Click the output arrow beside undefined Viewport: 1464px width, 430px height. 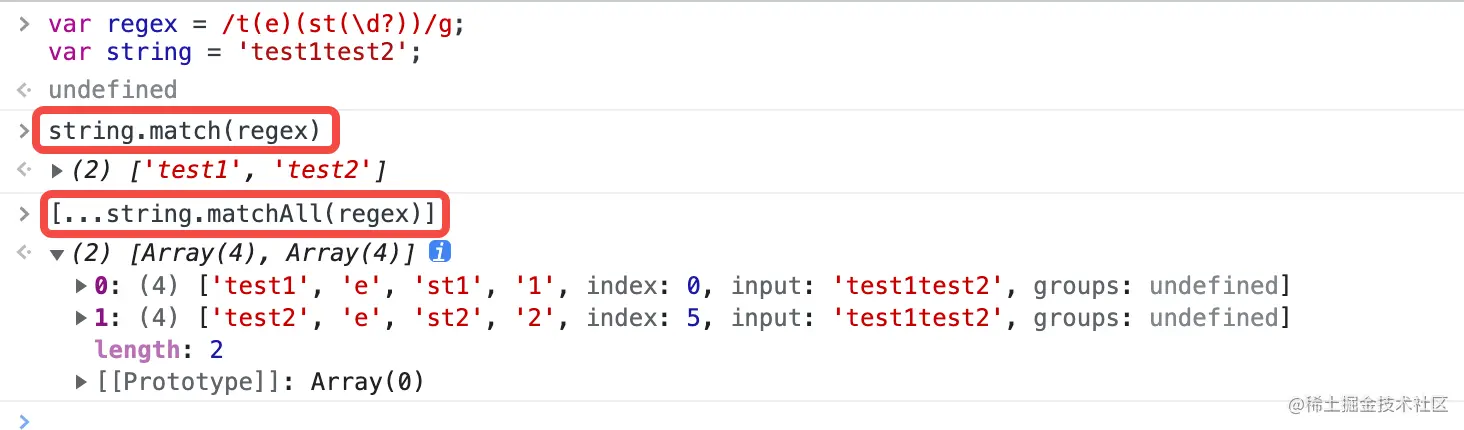tap(24, 90)
